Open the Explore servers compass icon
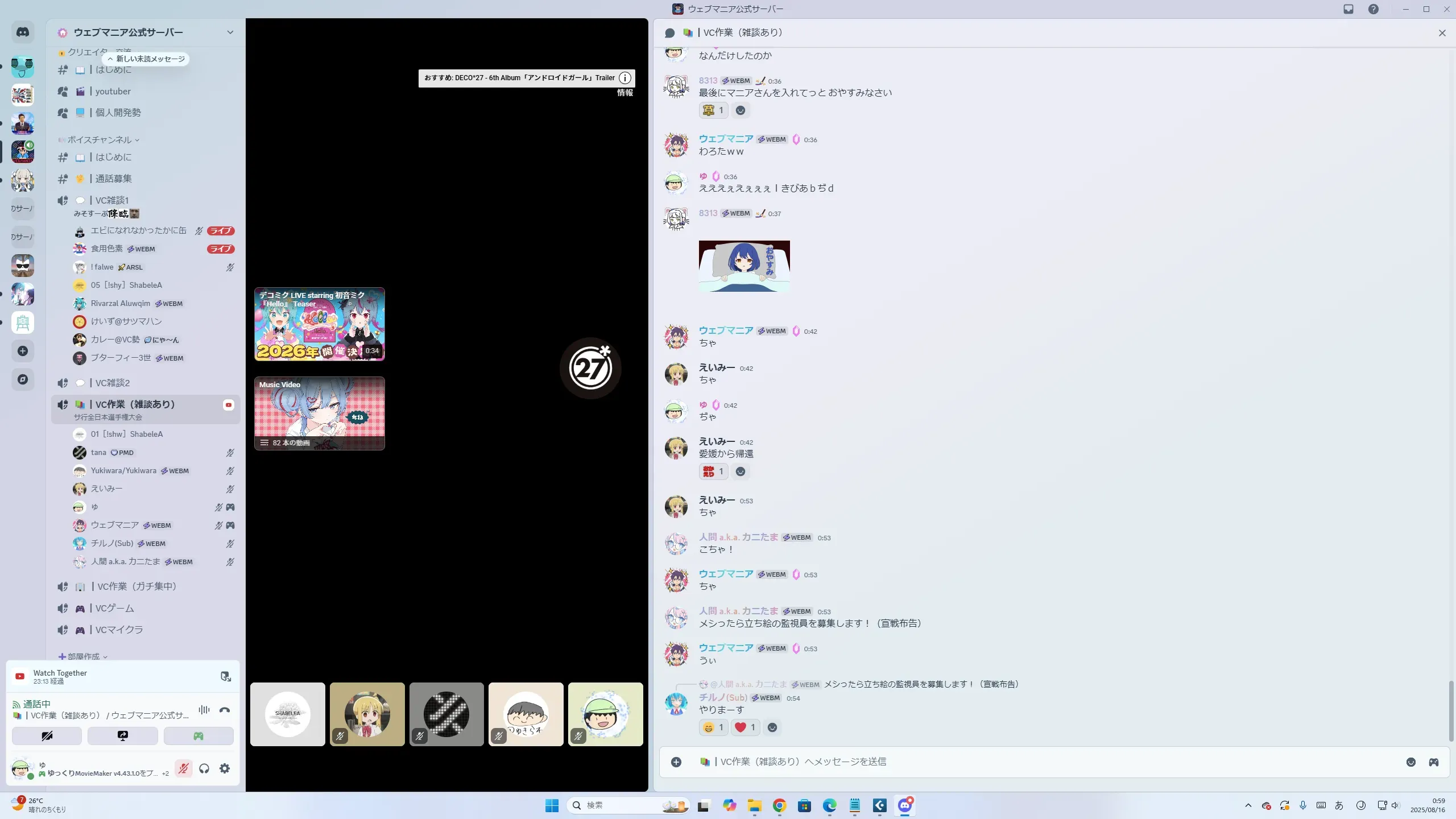 point(23,379)
